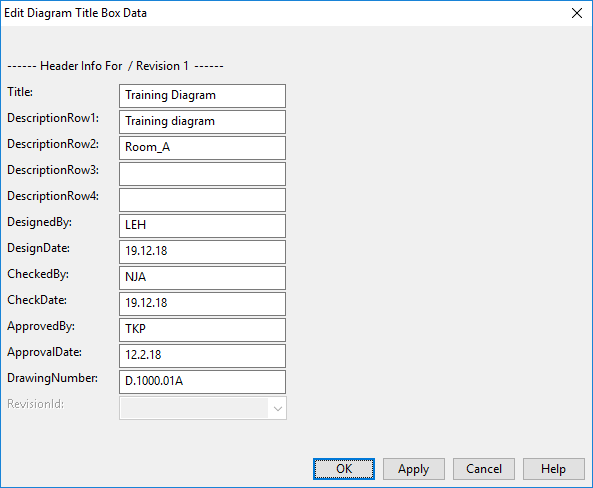Confirm with the OK button

[x=344, y=469]
